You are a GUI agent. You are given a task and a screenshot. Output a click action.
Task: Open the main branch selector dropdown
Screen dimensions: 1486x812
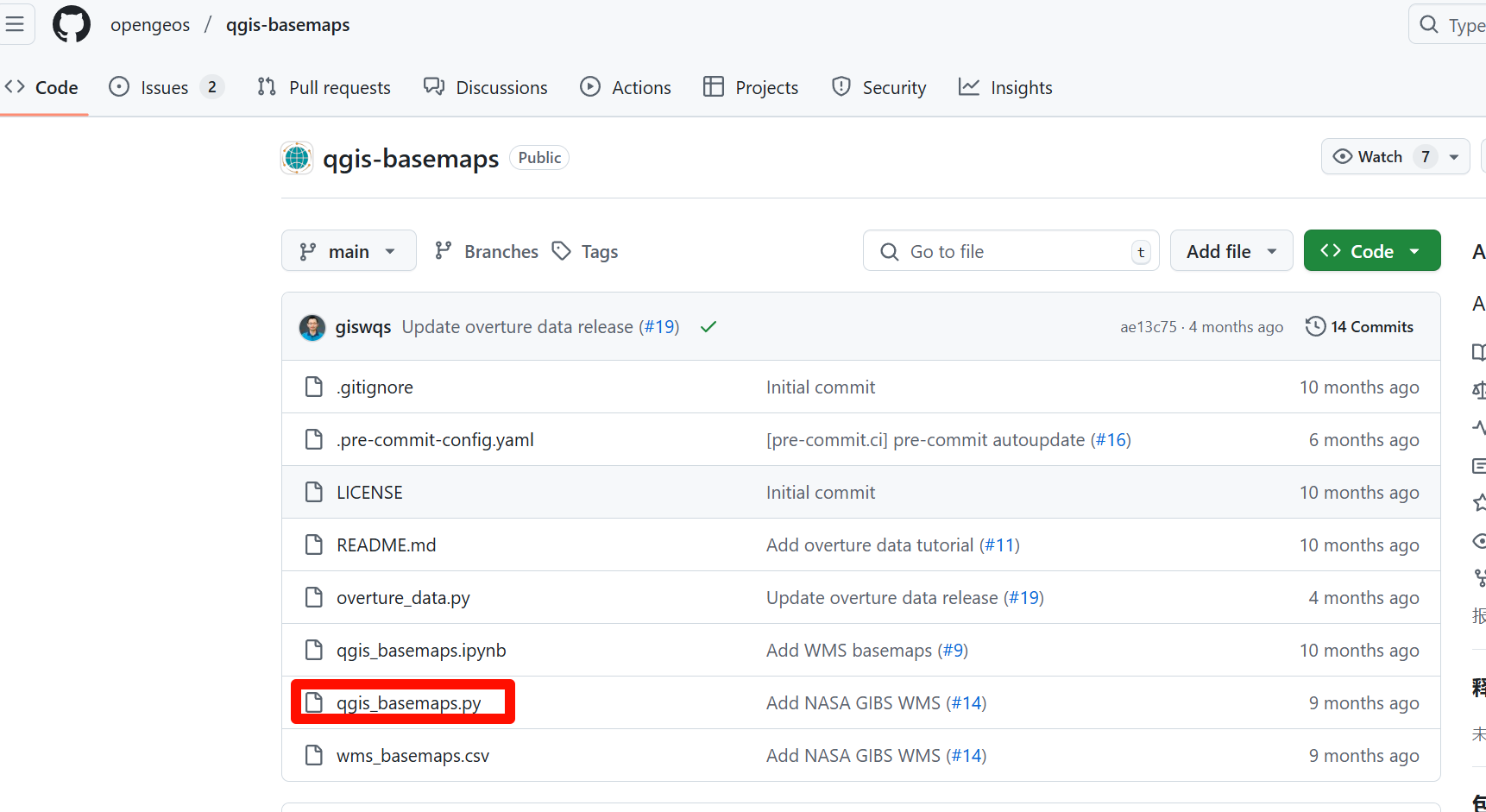click(x=349, y=251)
